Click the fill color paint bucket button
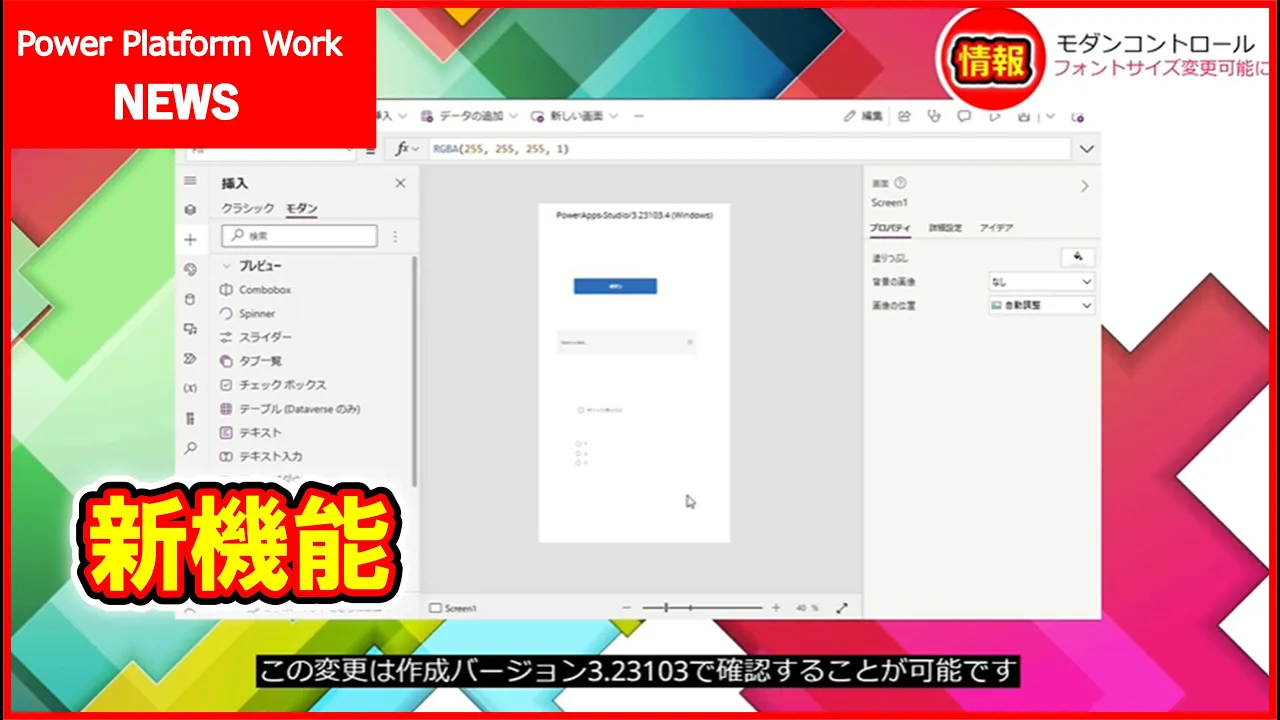1280x720 pixels. (x=1077, y=257)
